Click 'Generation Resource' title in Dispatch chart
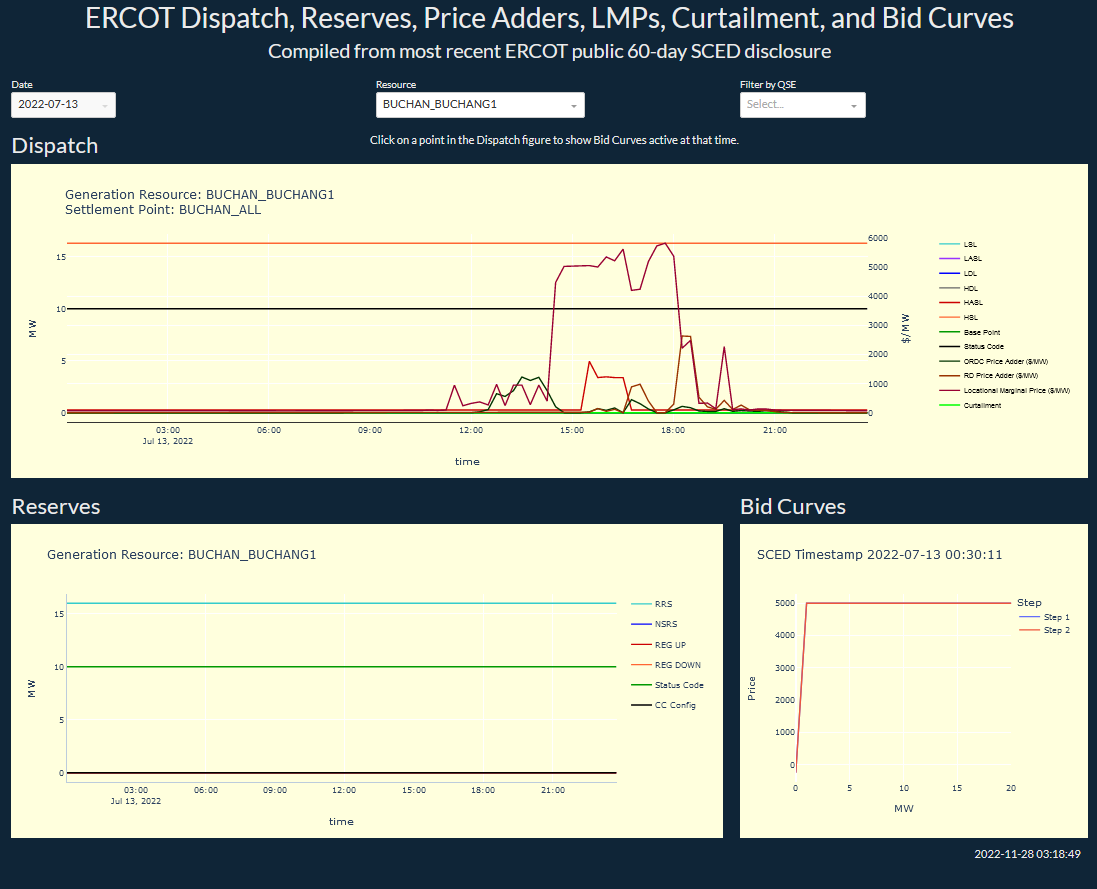This screenshot has height=889, width=1097. pyautogui.click(x=199, y=195)
